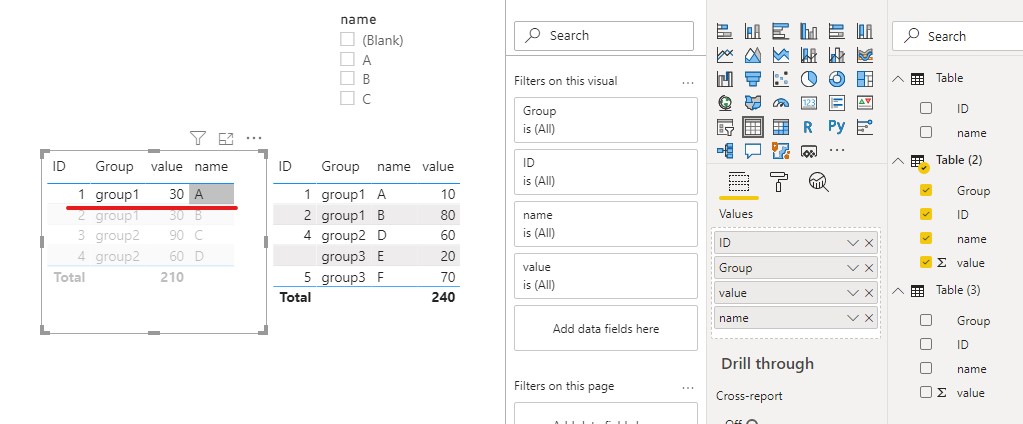Check option C in the name slicer
The image size is (1023, 424).
pyautogui.click(x=347, y=98)
